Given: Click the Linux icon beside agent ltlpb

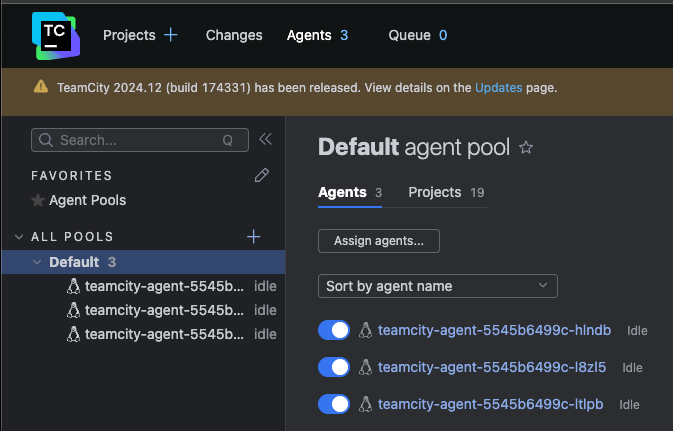Looking at the screenshot, I should coord(365,404).
